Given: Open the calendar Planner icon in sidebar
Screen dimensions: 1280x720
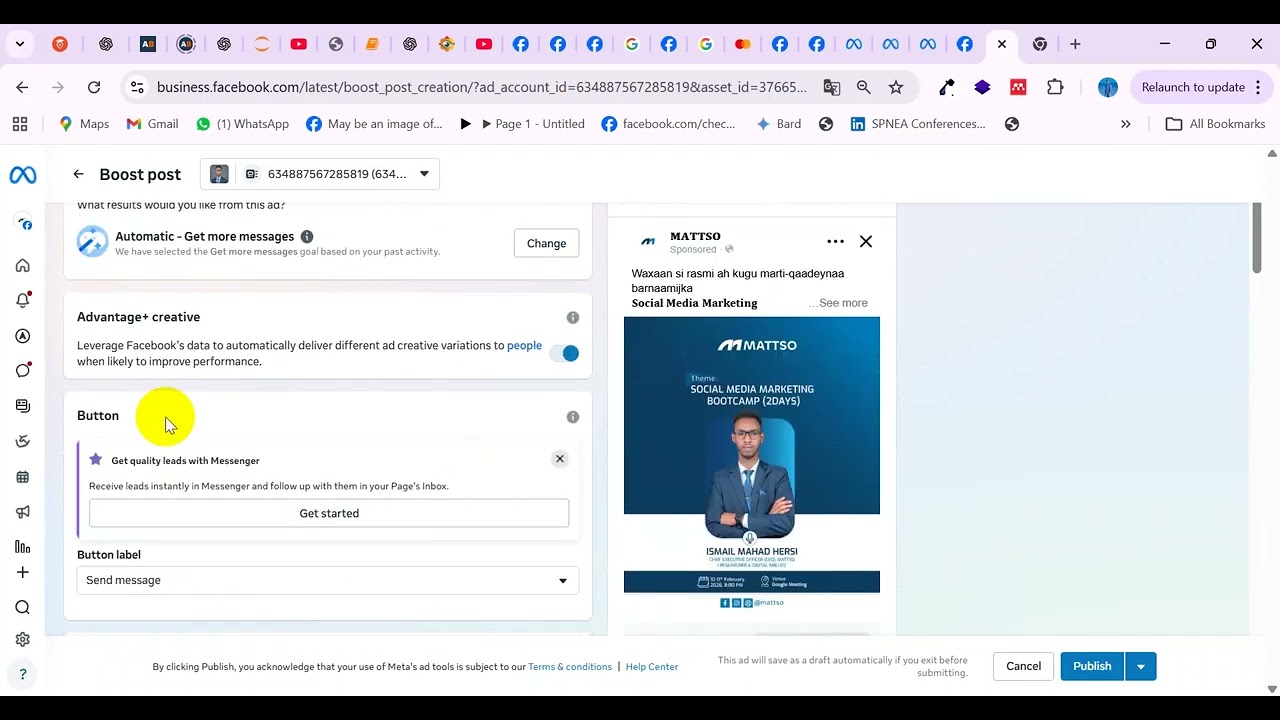Looking at the screenshot, I should pyautogui.click(x=23, y=477).
